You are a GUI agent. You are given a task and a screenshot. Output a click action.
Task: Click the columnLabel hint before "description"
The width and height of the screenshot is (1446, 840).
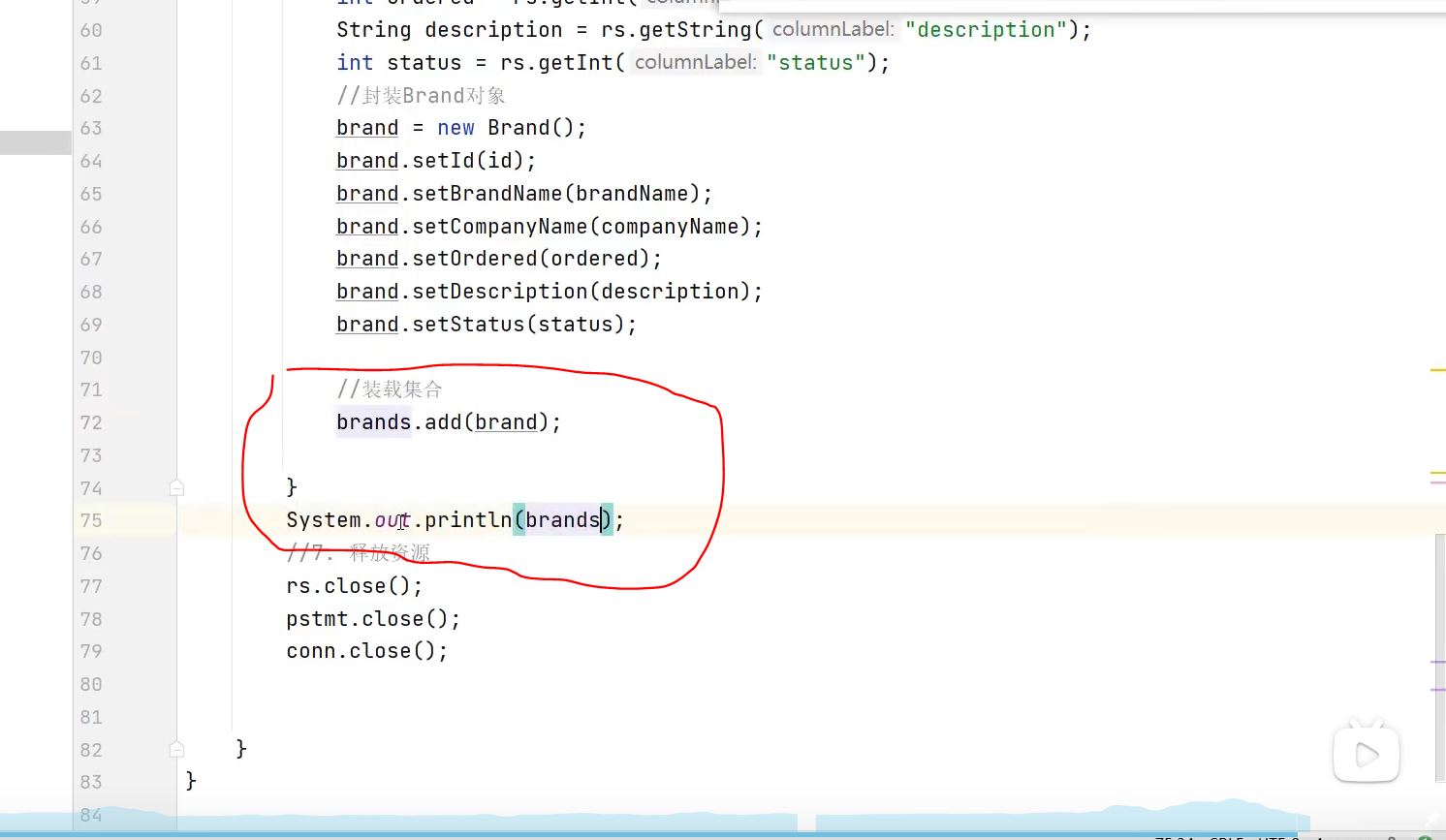click(x=833, y=29)
